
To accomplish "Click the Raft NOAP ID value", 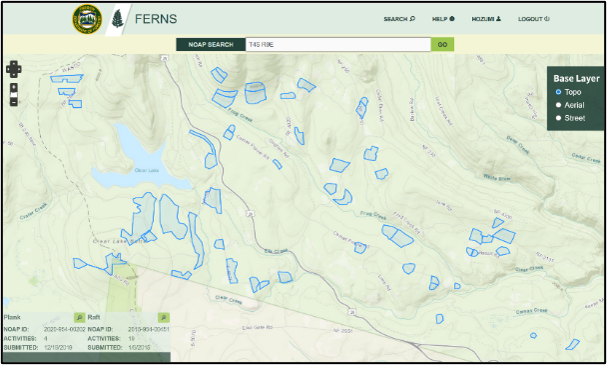I will [148, 329].
